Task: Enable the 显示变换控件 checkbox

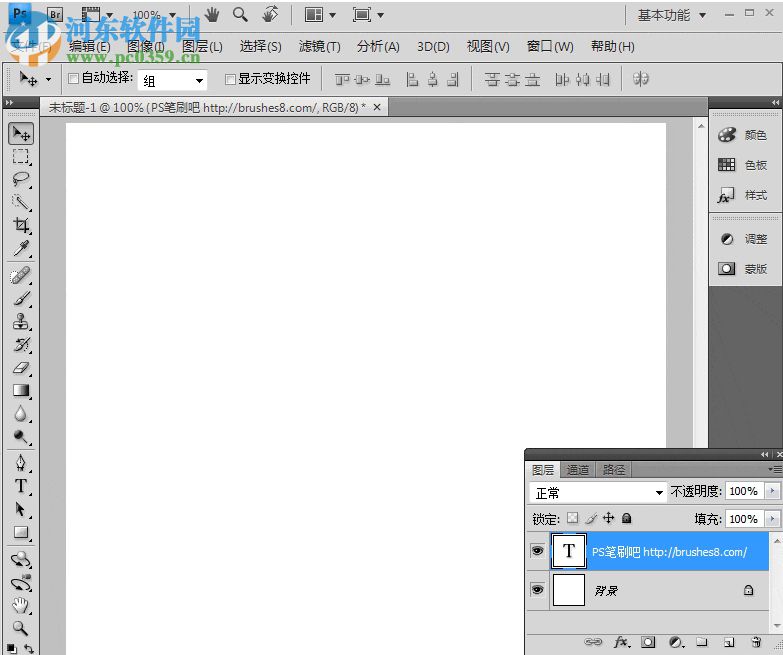Action: pyautogui.click(x=230, y=79)
